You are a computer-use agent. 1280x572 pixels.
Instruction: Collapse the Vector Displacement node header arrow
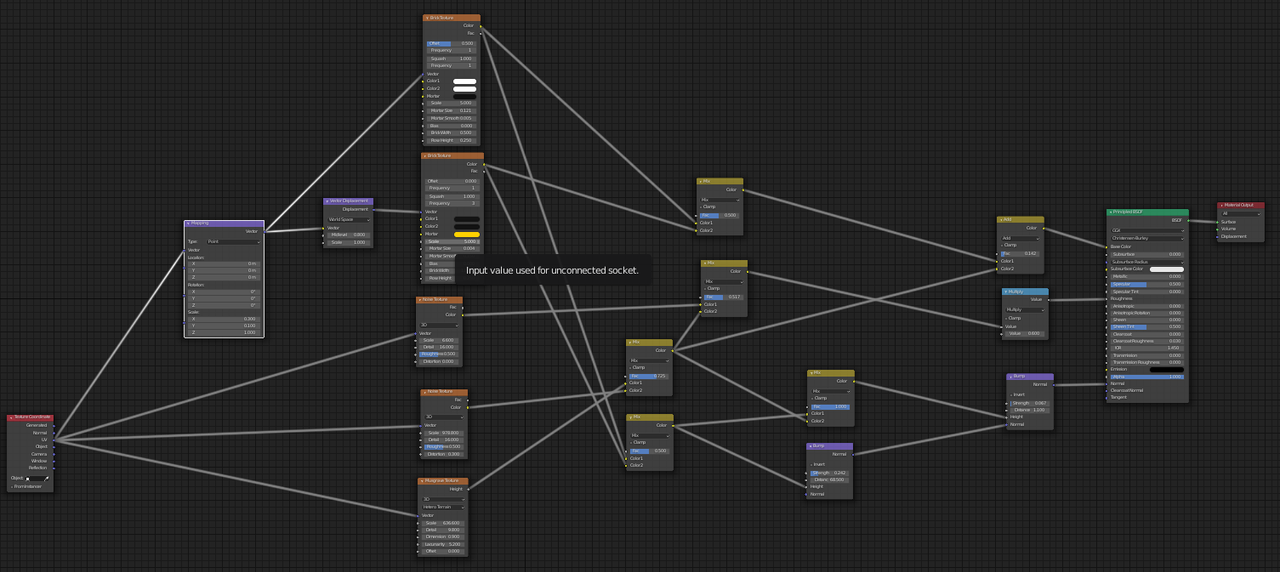327,201
